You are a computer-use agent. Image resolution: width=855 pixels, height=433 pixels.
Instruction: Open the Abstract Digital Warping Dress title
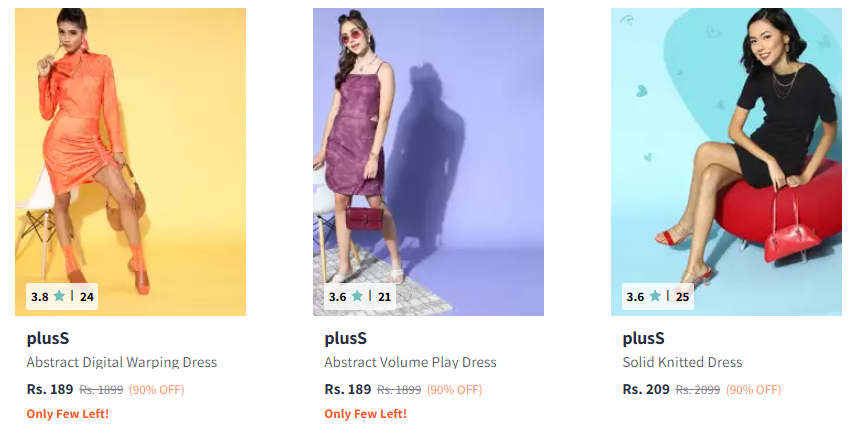click(122, 363)
